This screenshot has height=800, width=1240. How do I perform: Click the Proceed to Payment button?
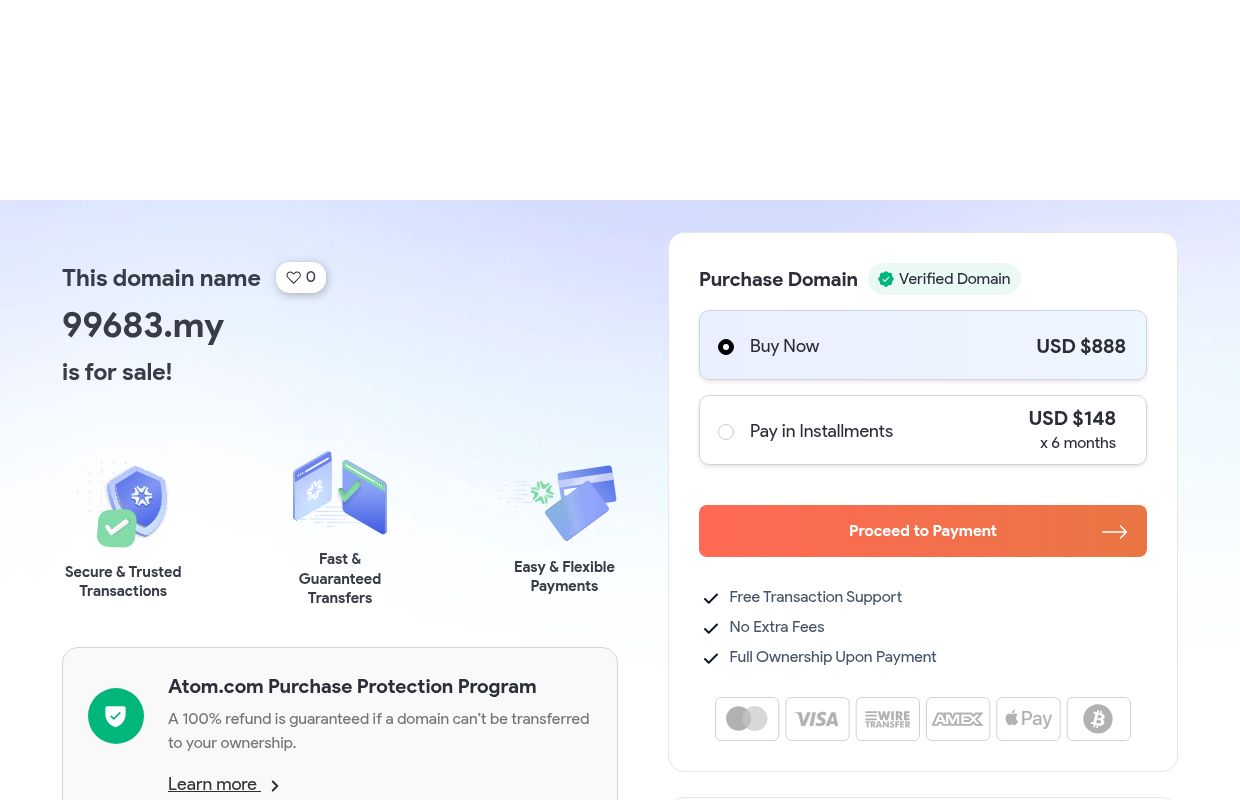click(x=922, y=531)
